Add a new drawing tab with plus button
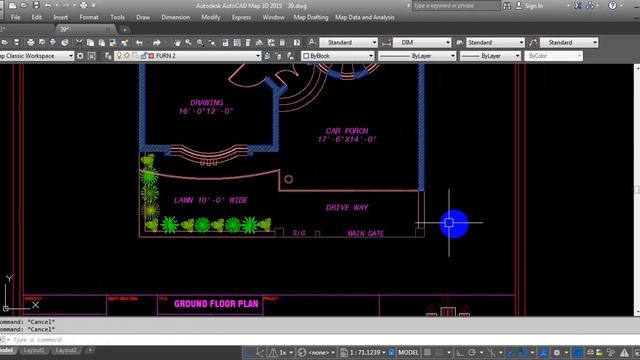This screenshot has height=360, width=640. point(124,29)
